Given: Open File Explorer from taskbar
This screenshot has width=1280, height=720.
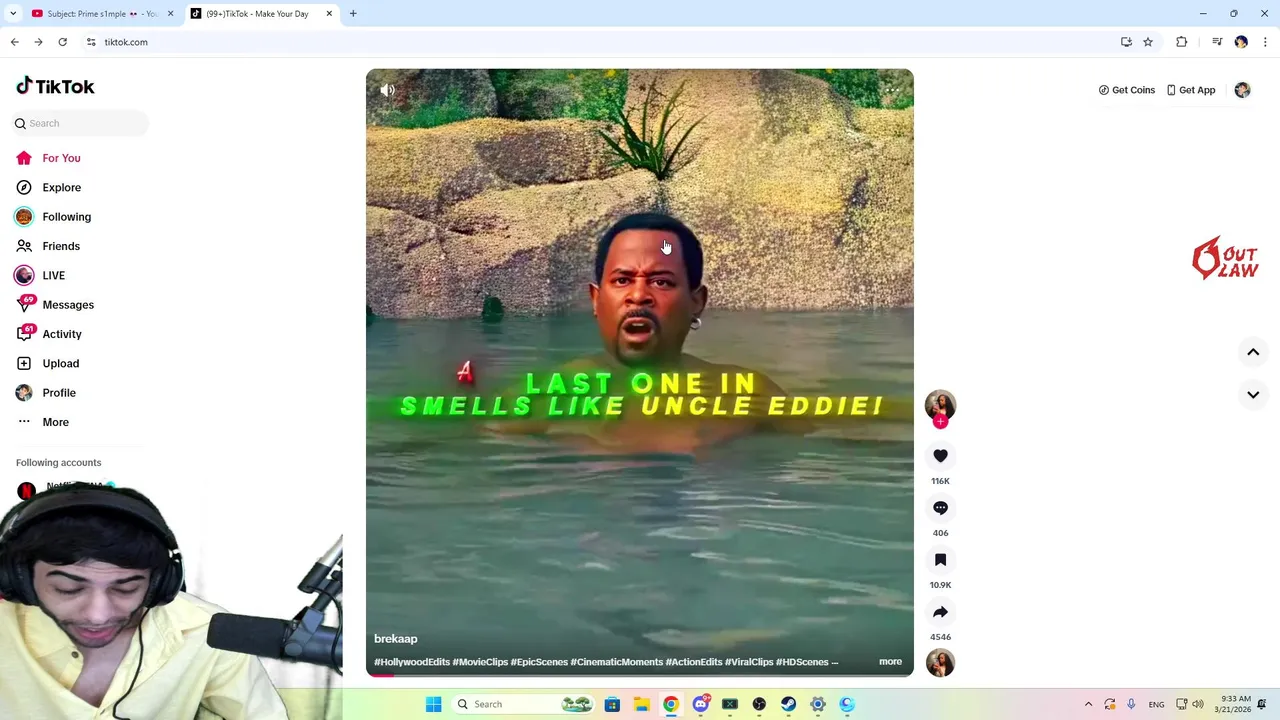Looking at the screenshot, I should tap(641, 704).
